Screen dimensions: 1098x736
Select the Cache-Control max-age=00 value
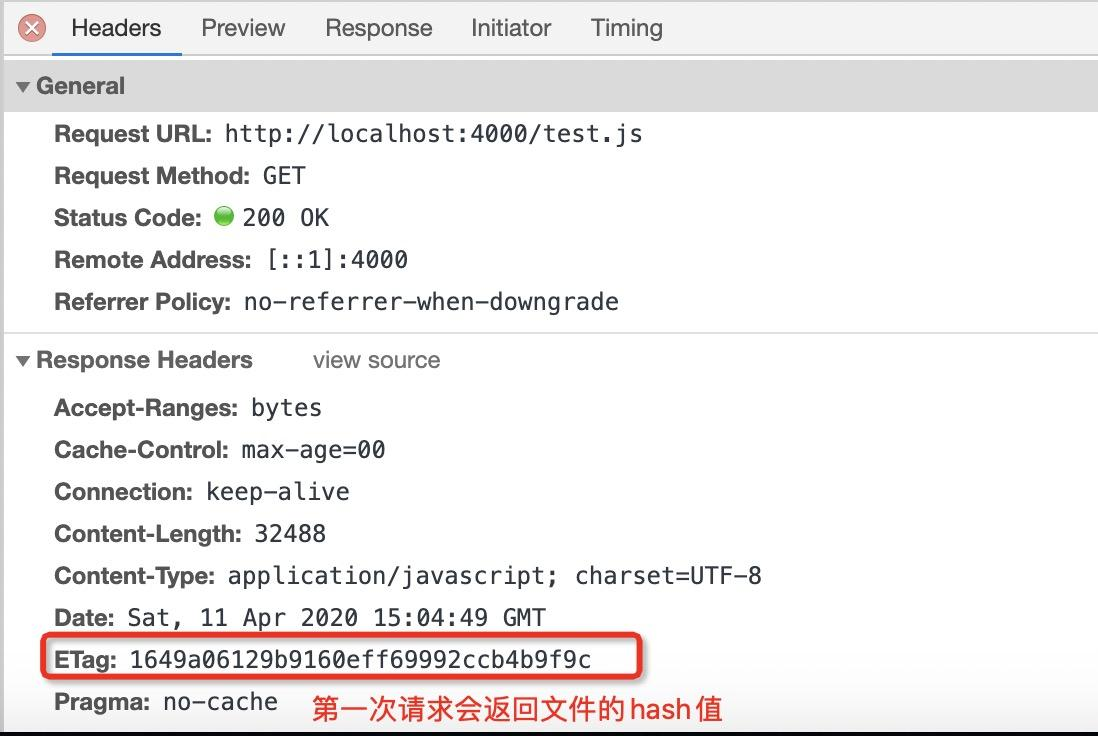point(313,450)
